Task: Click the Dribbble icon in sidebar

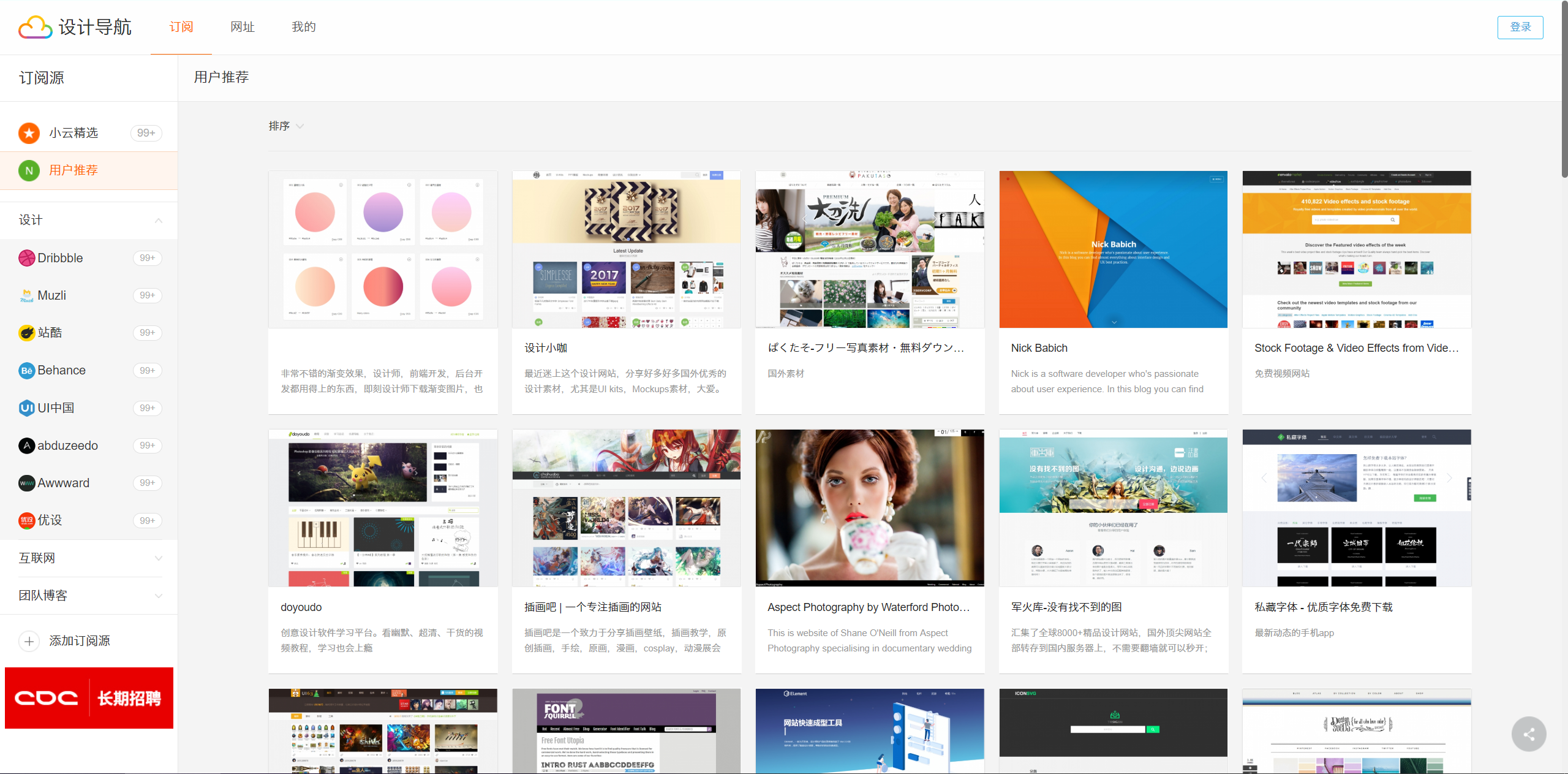Action: tap(26, 258)
